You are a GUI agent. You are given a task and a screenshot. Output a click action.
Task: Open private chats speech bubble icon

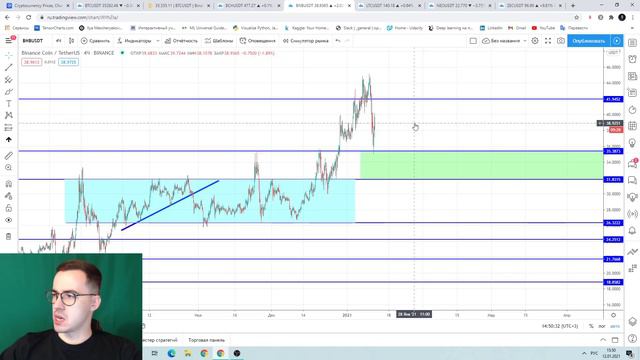632,180
